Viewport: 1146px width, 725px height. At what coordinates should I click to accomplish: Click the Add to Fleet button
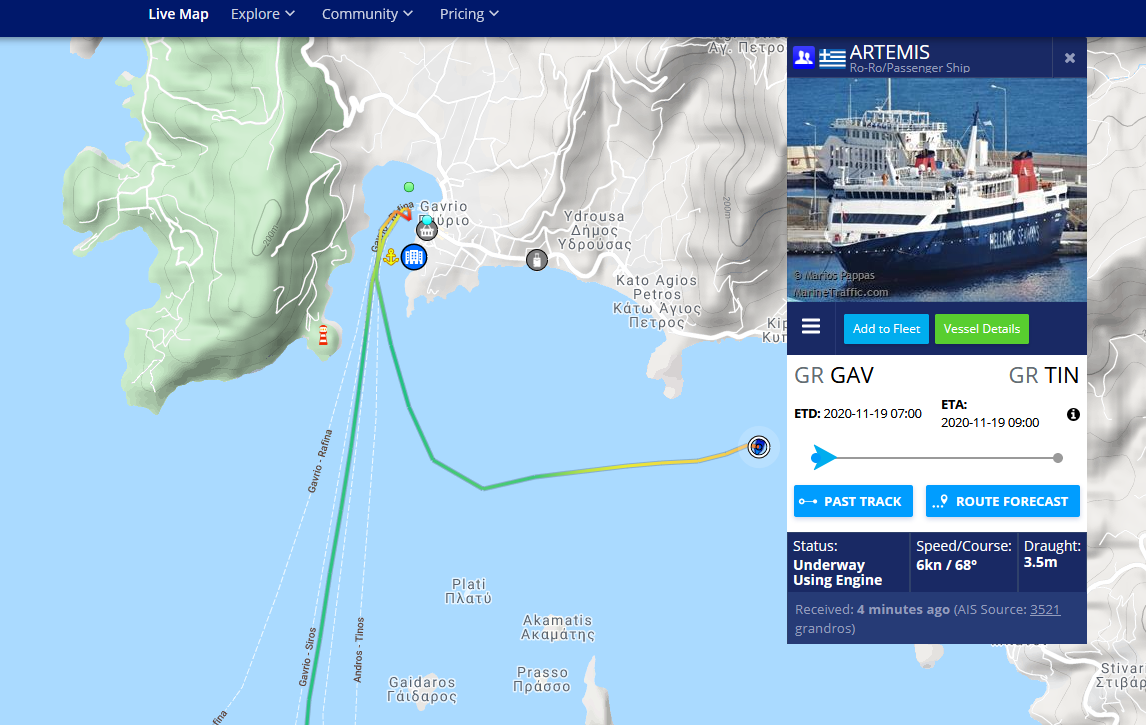pos(886,329)
